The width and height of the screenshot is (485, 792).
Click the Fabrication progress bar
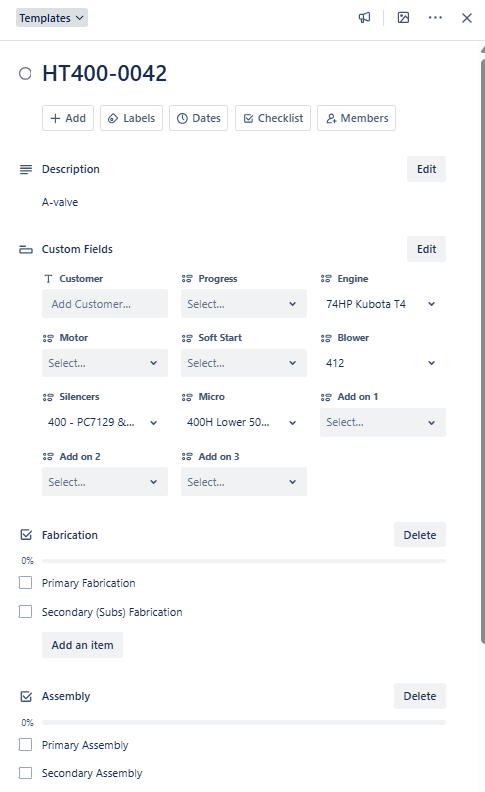(x=244, y=561)
